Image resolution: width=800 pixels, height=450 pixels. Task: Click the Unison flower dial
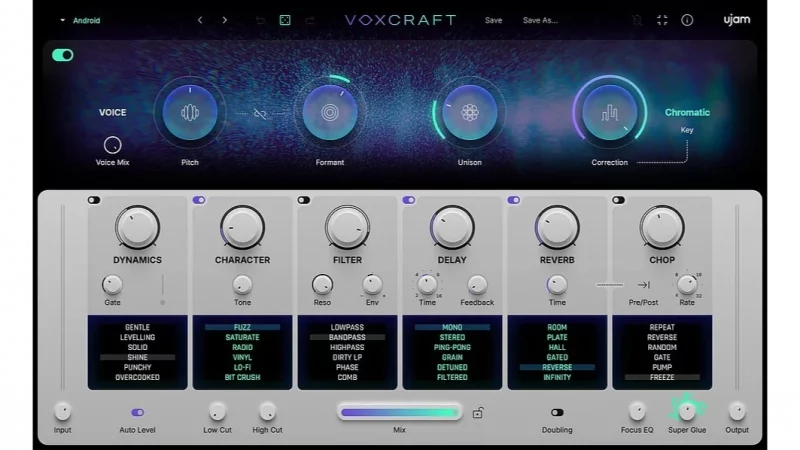click(x=469, y=112)
